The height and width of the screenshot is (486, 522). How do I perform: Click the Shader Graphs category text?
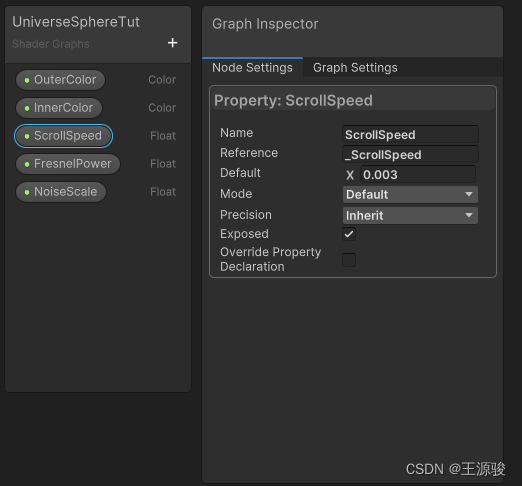click(x=51, y=44)
